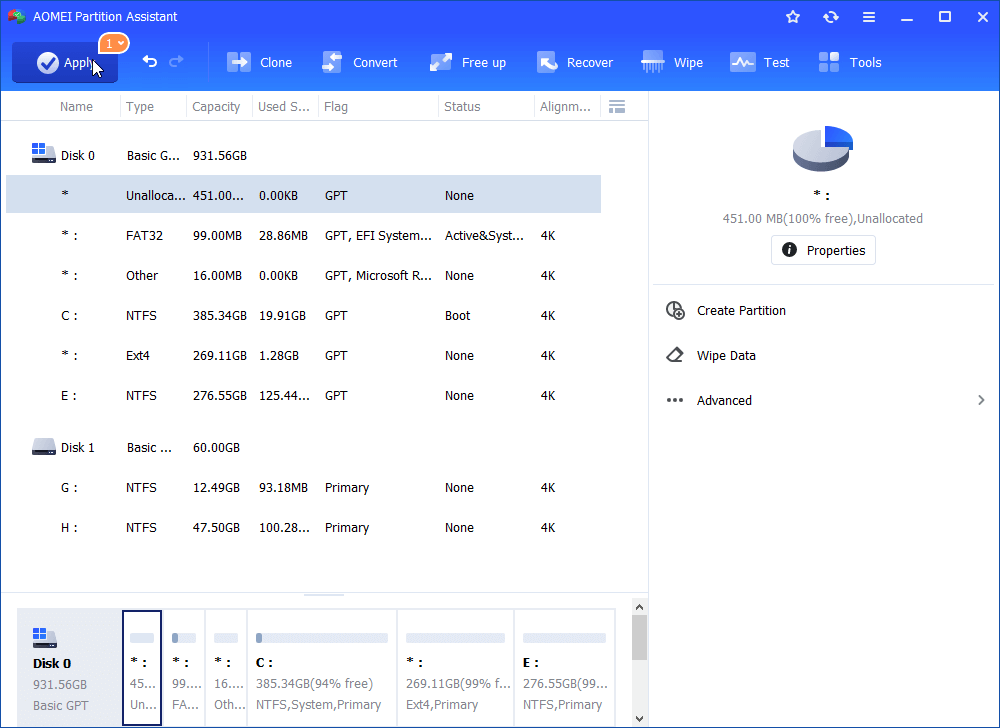Open the Clone tool
This screenshot has width=1000, height=728.
[x=259, y=62]
